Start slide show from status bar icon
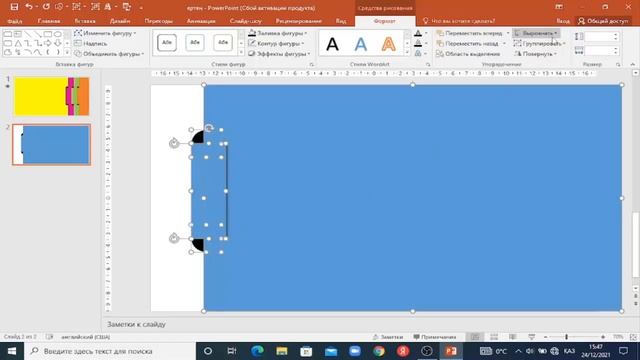Image resolution: width=640 pixels, height=360 pixels. click(531, 337)
